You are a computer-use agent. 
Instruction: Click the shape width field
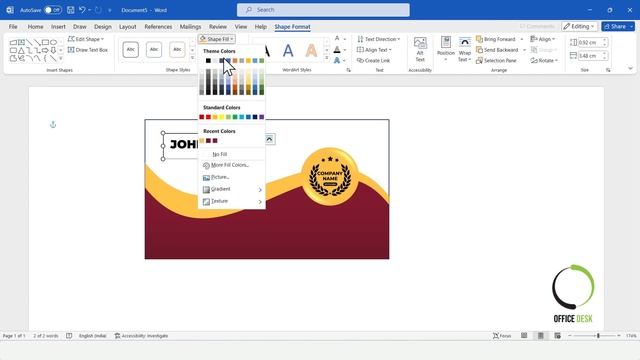point(589,56)
